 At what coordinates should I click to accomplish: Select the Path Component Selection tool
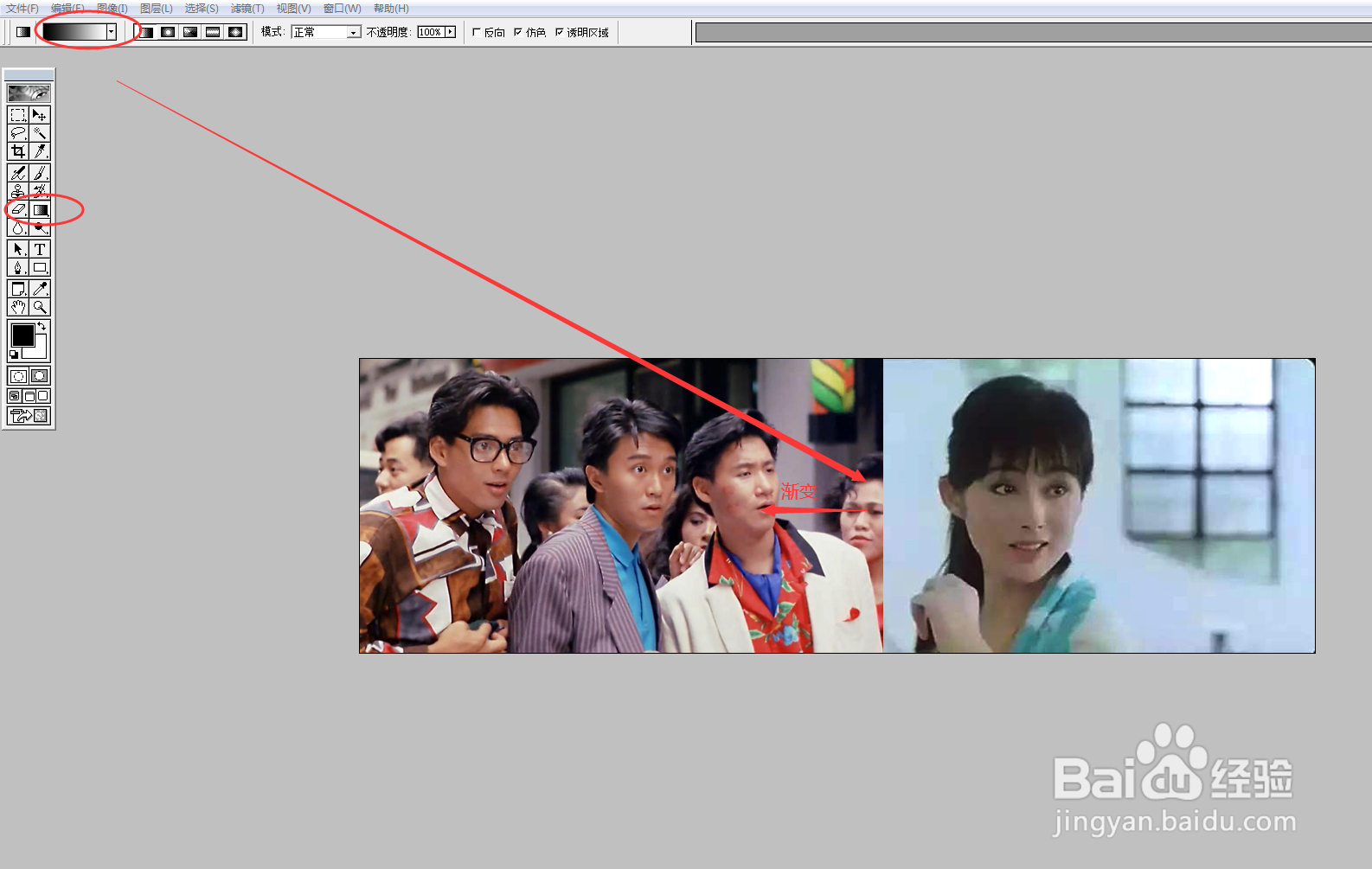point(18,249)
